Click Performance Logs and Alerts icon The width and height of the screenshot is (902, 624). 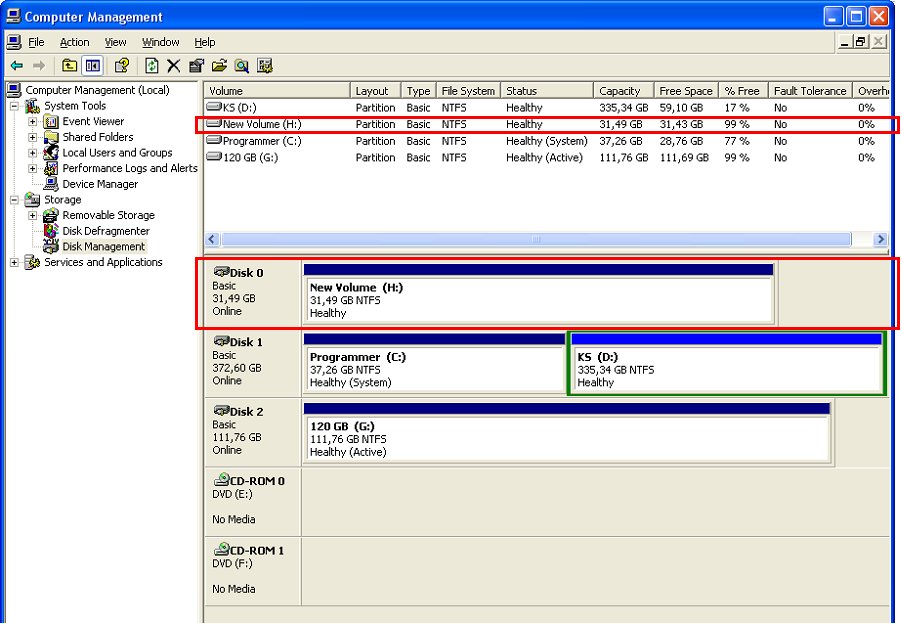(51, 169)
